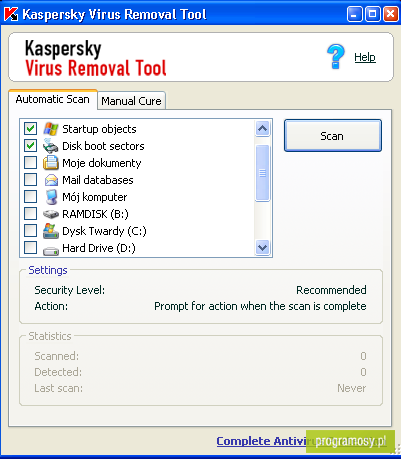Click the Last scan: Never value

tap(352, 388)
